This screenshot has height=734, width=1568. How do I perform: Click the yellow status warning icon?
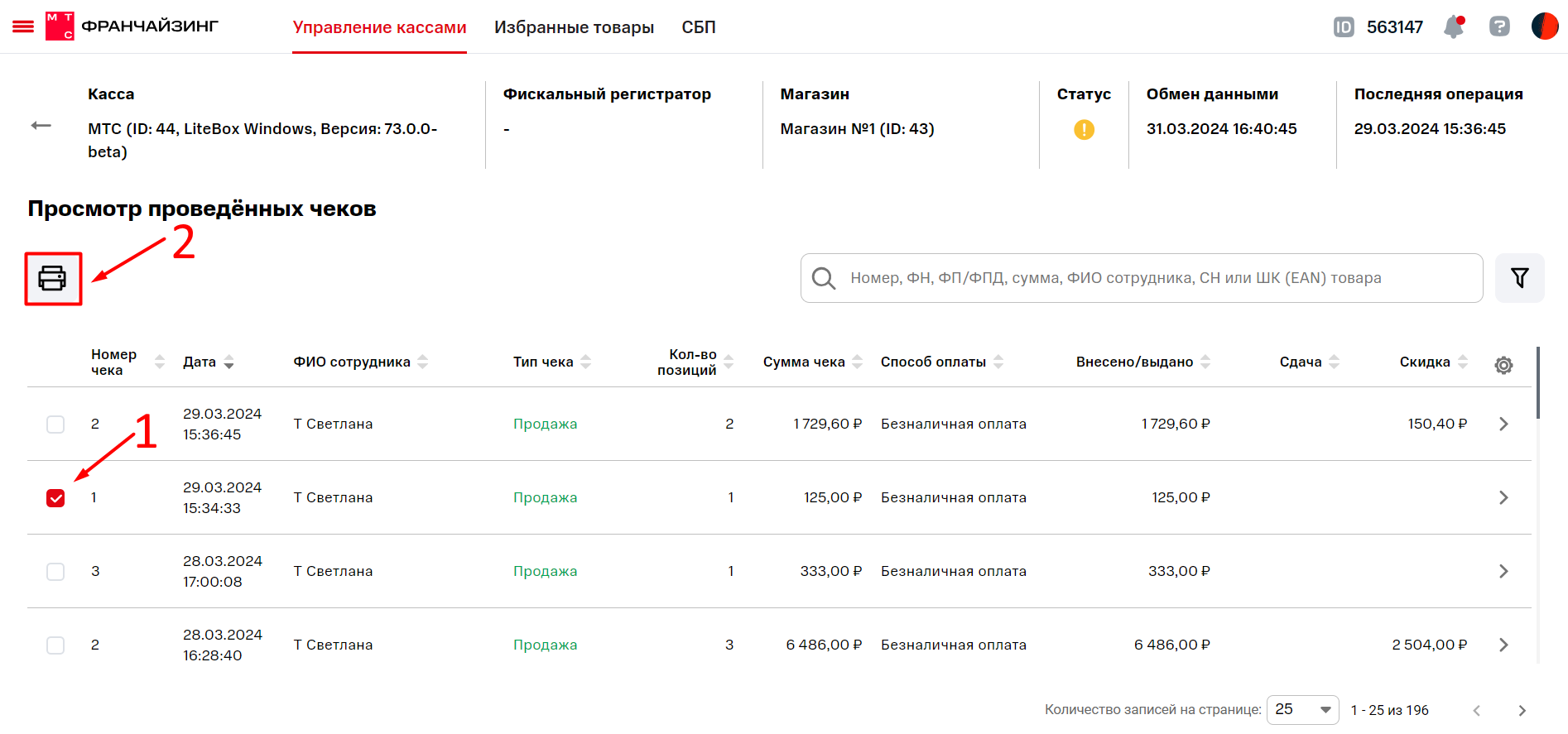point(1084,130)
